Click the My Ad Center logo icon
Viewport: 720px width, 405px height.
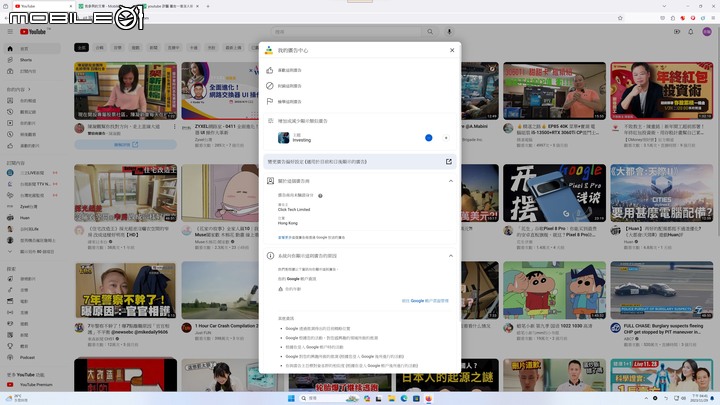coord(269,50)
